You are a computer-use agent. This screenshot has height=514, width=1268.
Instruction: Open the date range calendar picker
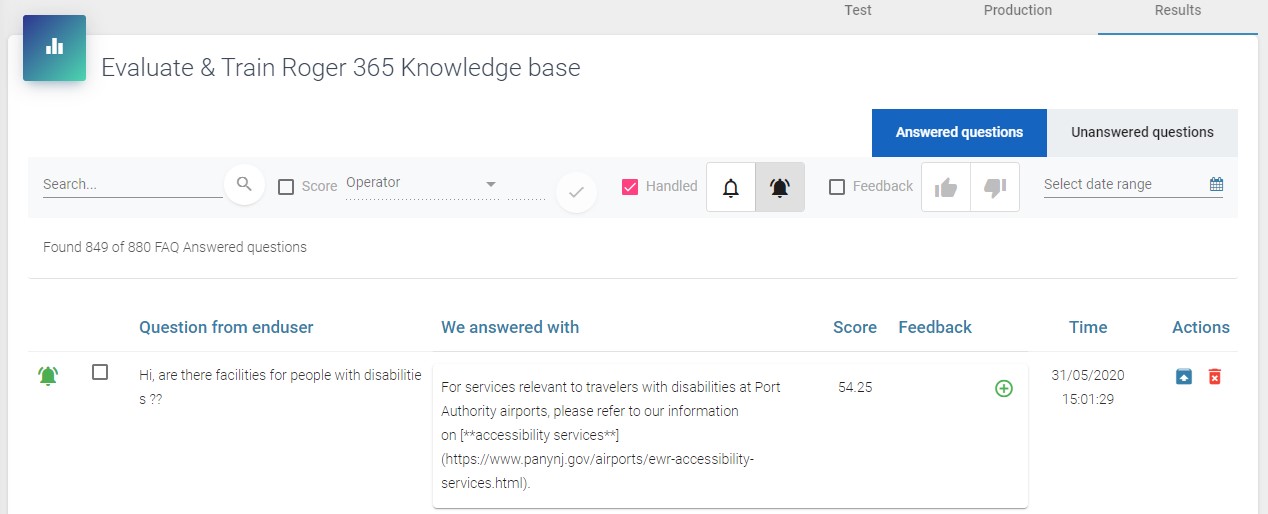(x=1216, y=184)
